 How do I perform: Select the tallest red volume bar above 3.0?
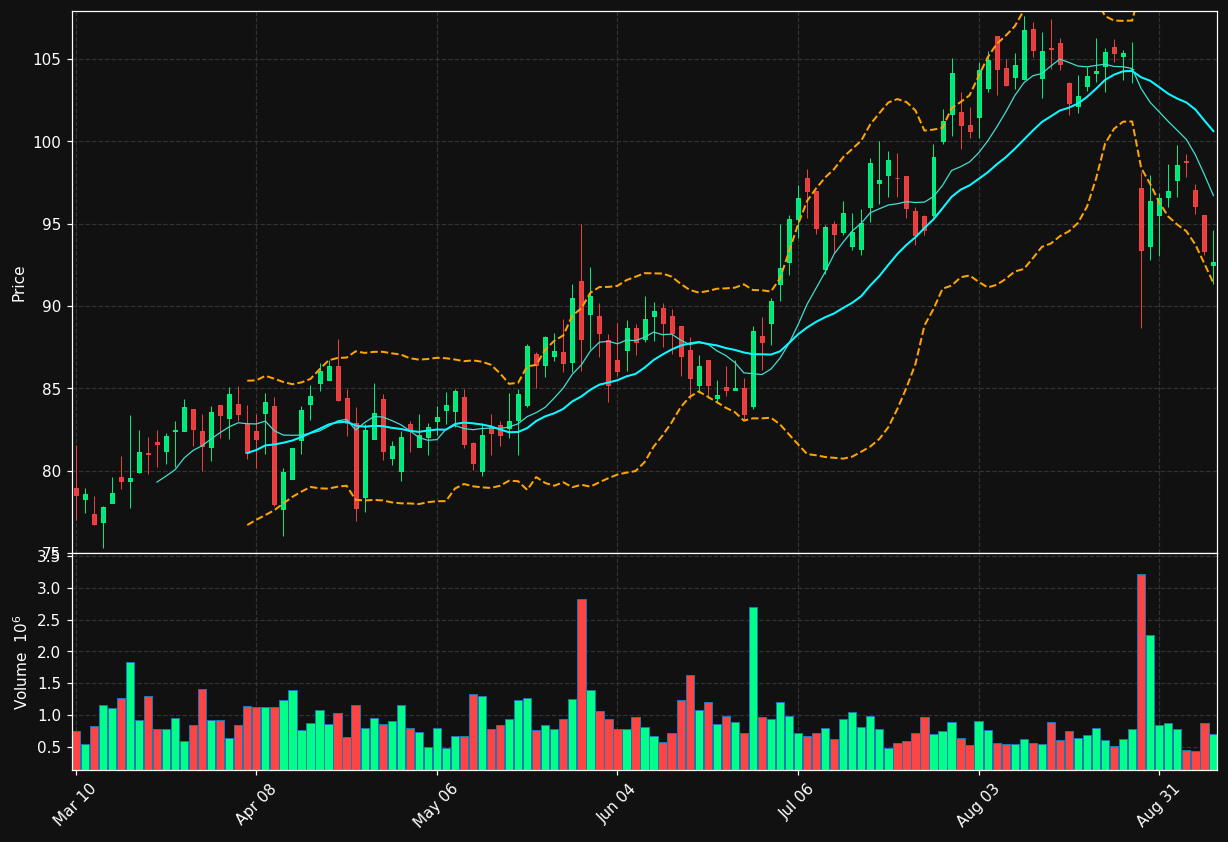click(1141, 672)
